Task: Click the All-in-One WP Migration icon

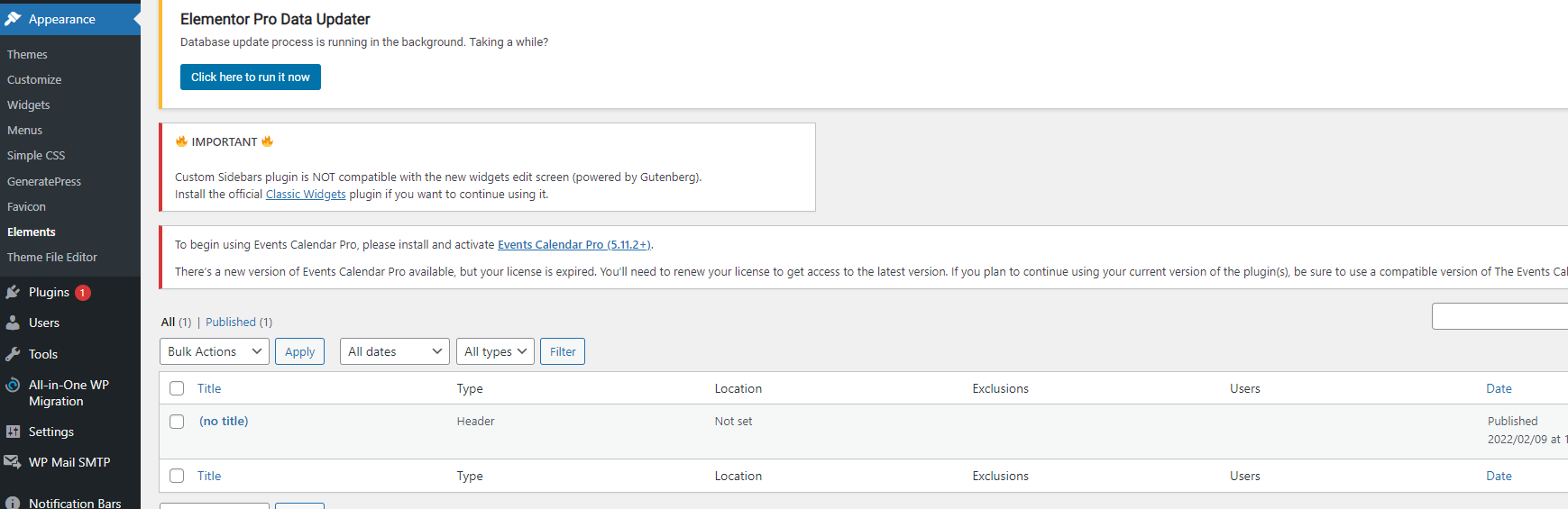Action: tap(13, 385)
